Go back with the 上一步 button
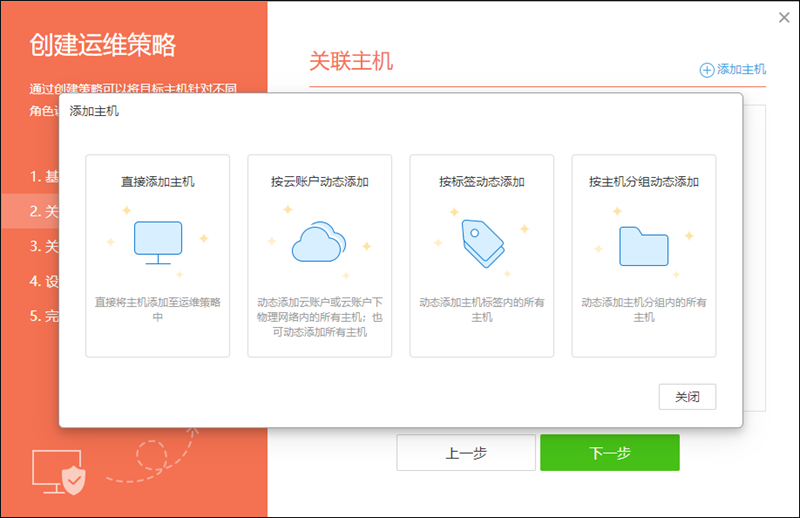This screenshot has height=518, width=800. point(465,453)
